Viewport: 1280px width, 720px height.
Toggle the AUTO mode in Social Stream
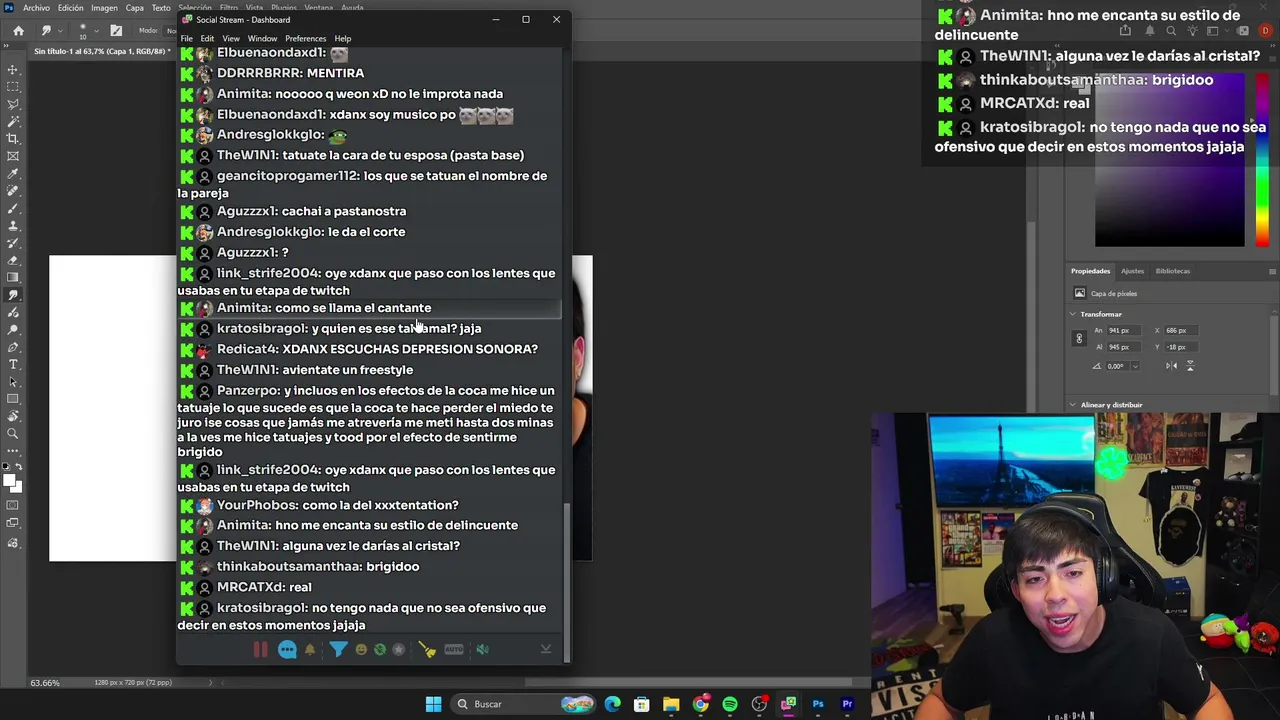(454, 650)
